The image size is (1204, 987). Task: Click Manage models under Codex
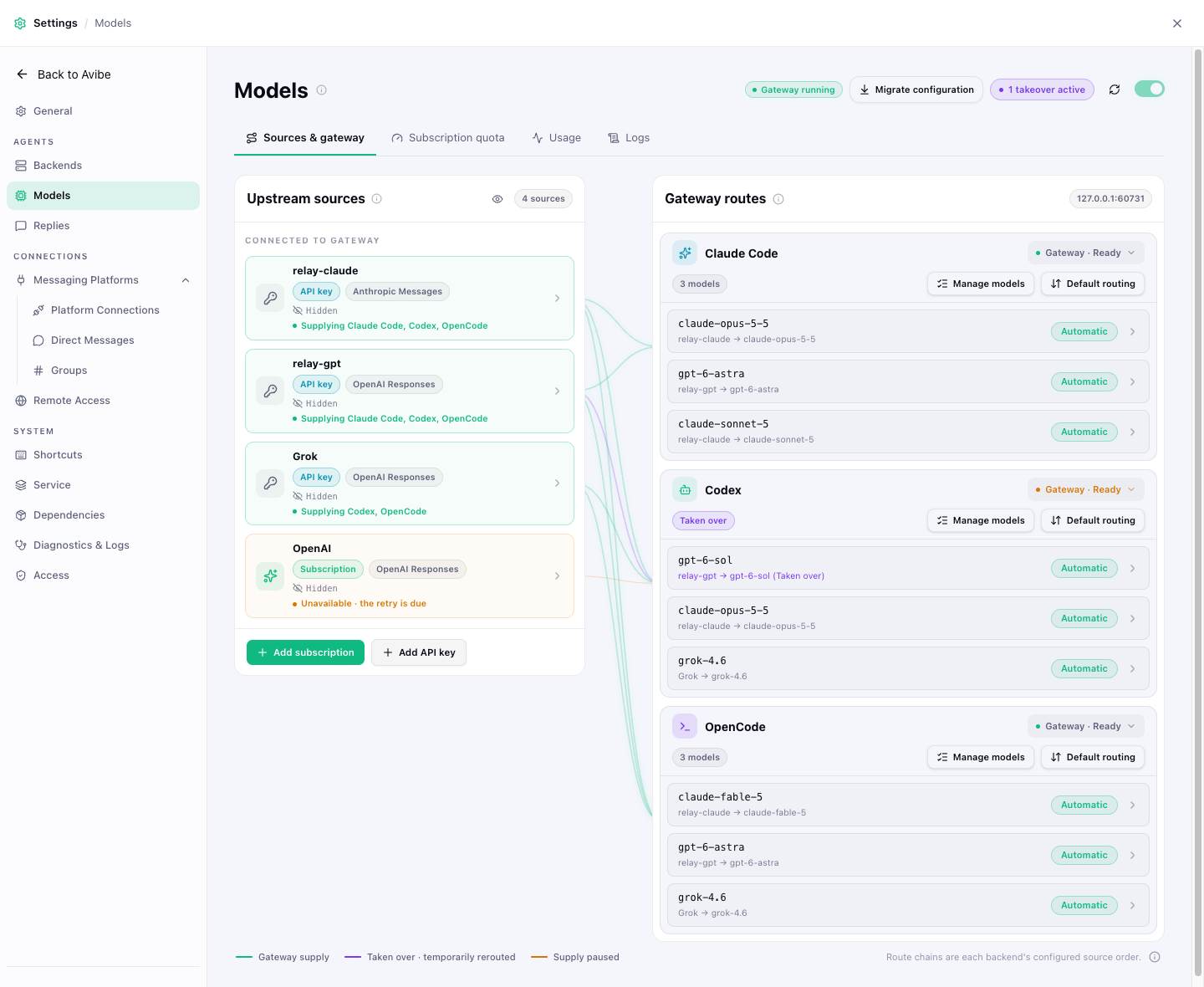point(981,520)
